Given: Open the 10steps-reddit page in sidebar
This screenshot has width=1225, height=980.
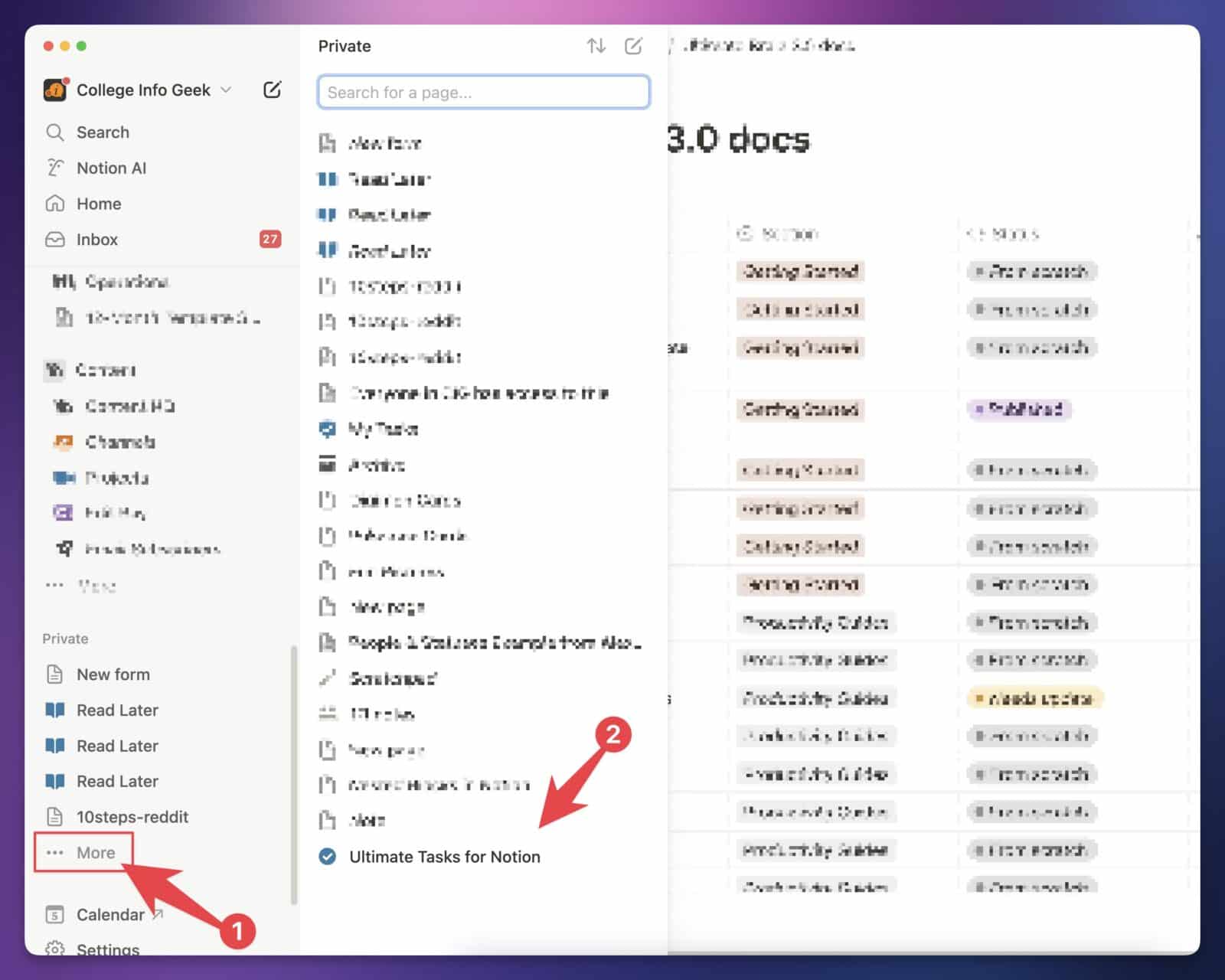Looking at the screenshot, I should 132,817.
